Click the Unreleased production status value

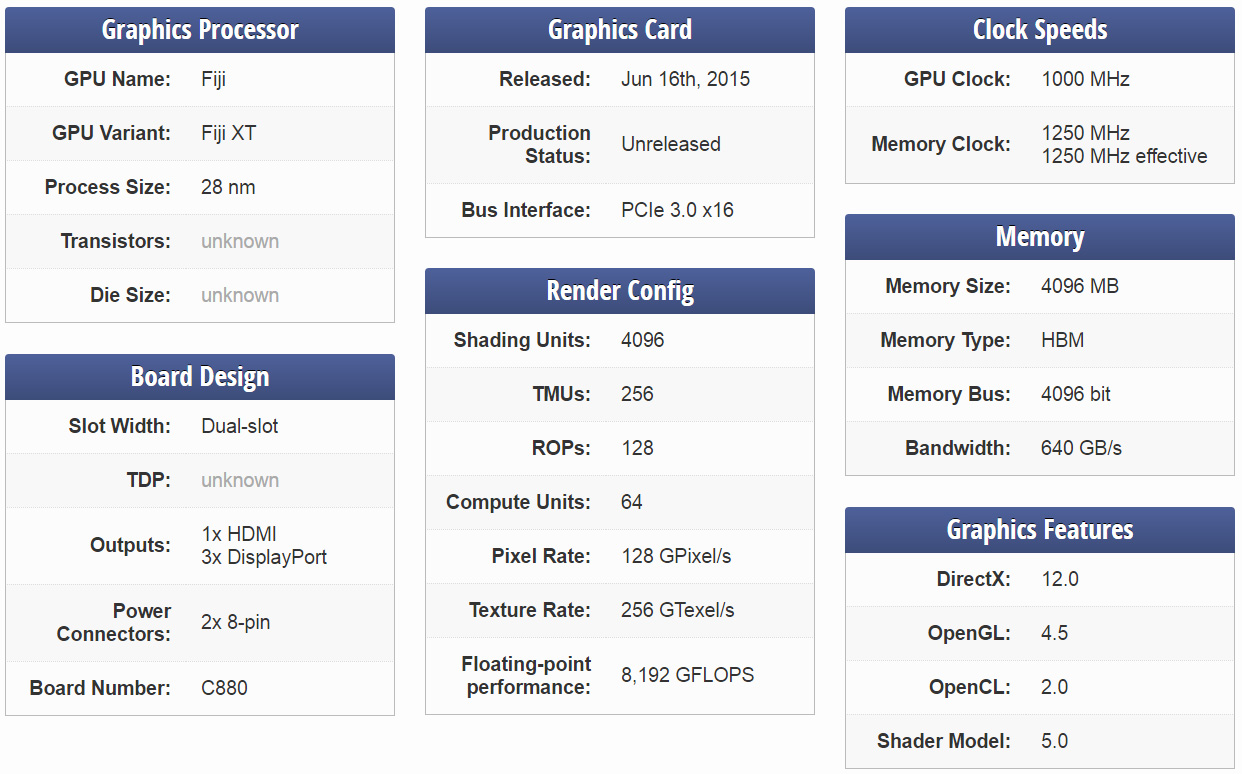670,144
